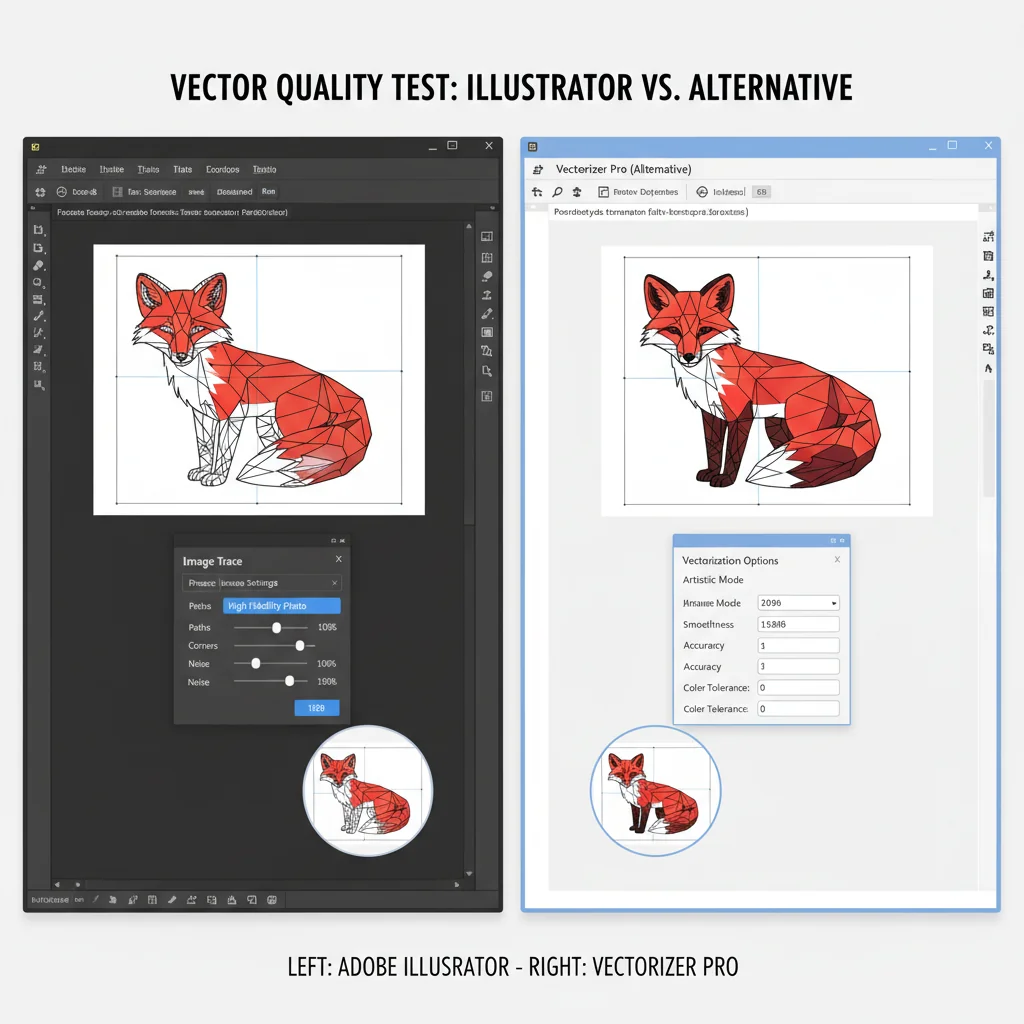Image resolution: width=1024 pixels, height=1024 pixels.
Task: Click the last Coler Telerance field
Action: pos(798,709)
